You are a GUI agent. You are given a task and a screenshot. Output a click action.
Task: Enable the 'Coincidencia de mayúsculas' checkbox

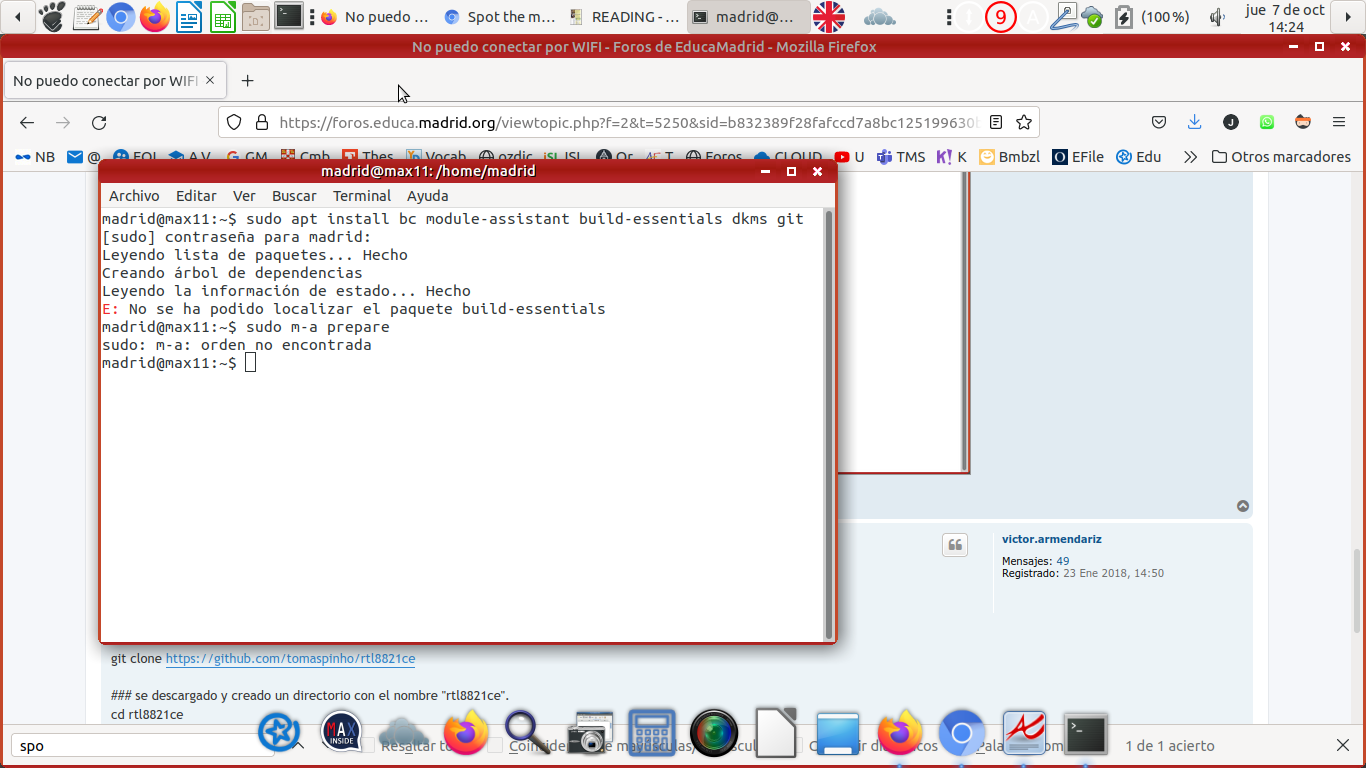coord(495,746)
